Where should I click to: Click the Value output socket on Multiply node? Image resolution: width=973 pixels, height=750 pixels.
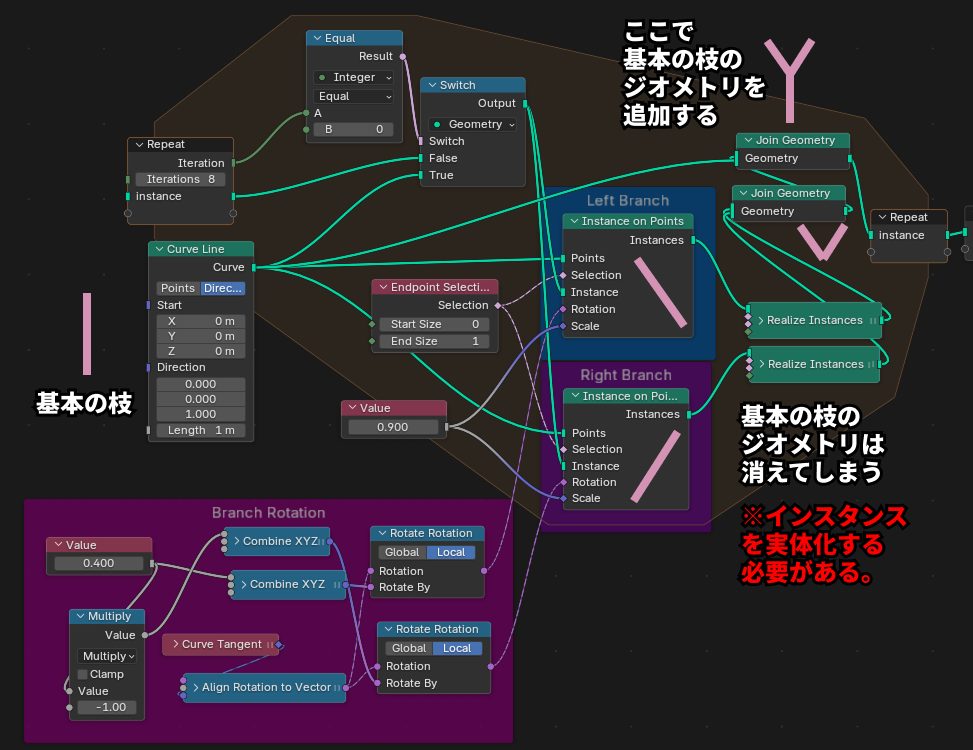tap(145, 635)
